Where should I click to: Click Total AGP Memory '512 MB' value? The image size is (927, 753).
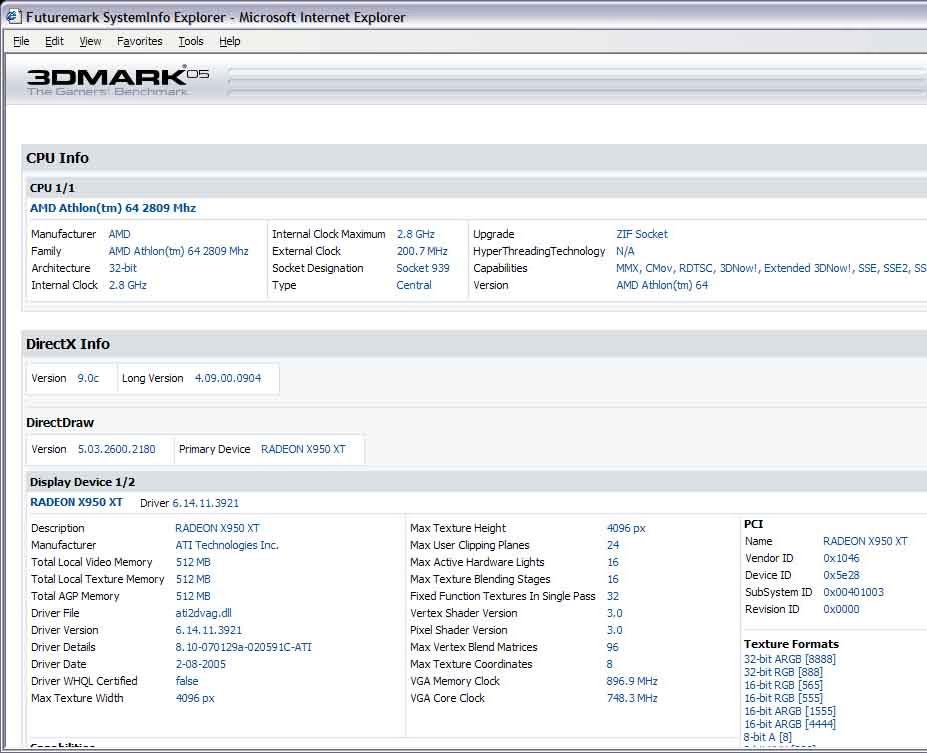pos(193,596)
